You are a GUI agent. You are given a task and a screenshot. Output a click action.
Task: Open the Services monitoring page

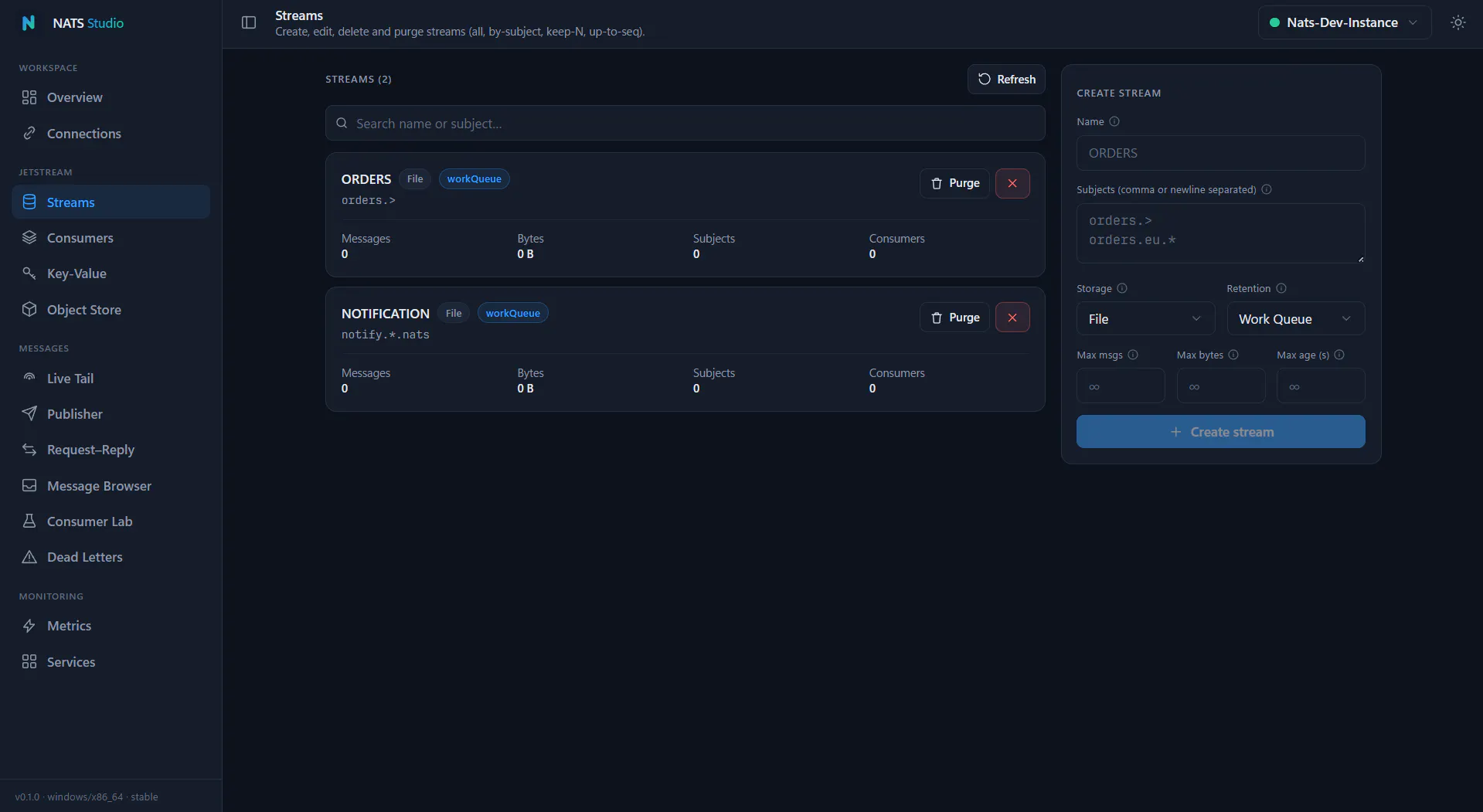pyautogui.click(x=111, y=662)
